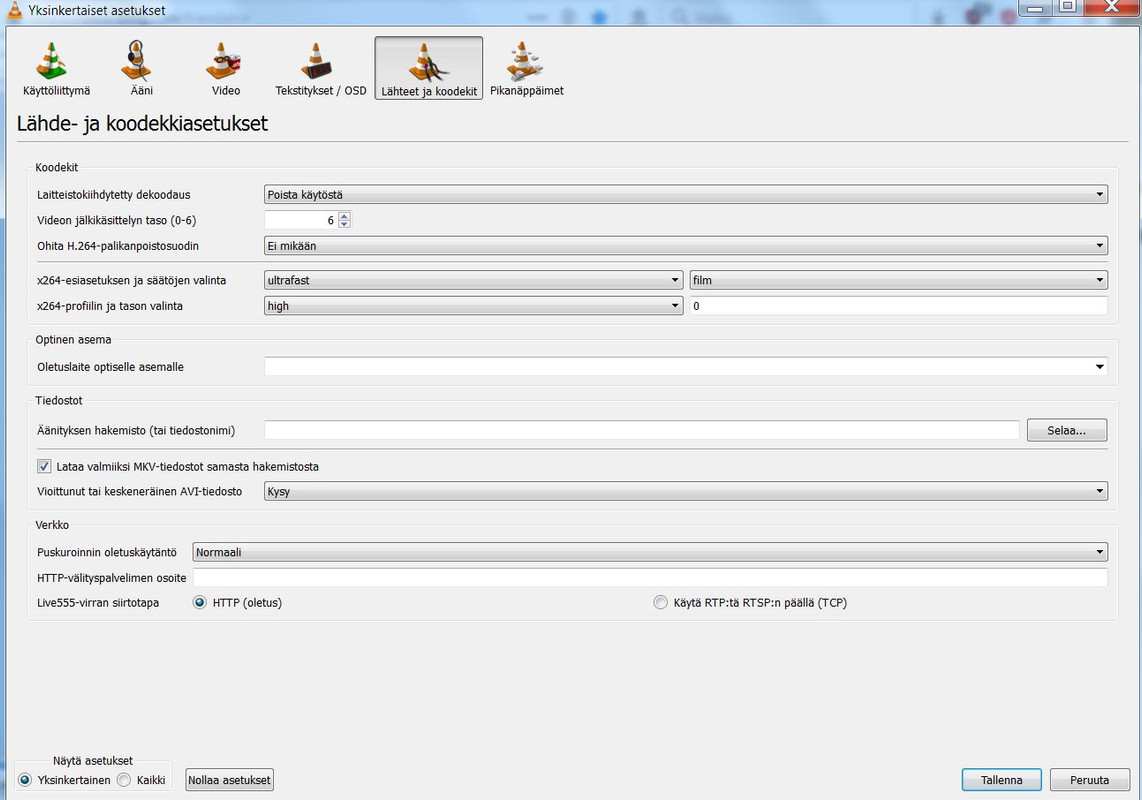This screenshot has height=800, width=1142.
Task: Open Tekstitykset / OSD settings category
Action: pos(320,68)
